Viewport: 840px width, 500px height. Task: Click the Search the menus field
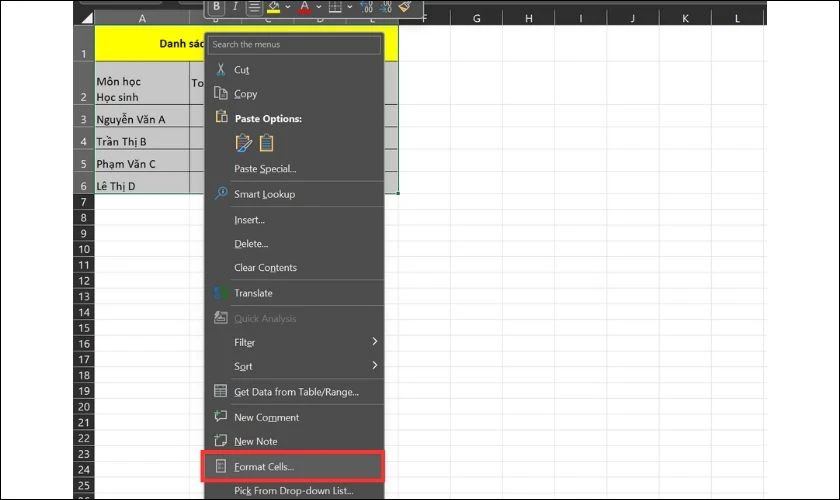pyautogui.click(x=294, y=45)
